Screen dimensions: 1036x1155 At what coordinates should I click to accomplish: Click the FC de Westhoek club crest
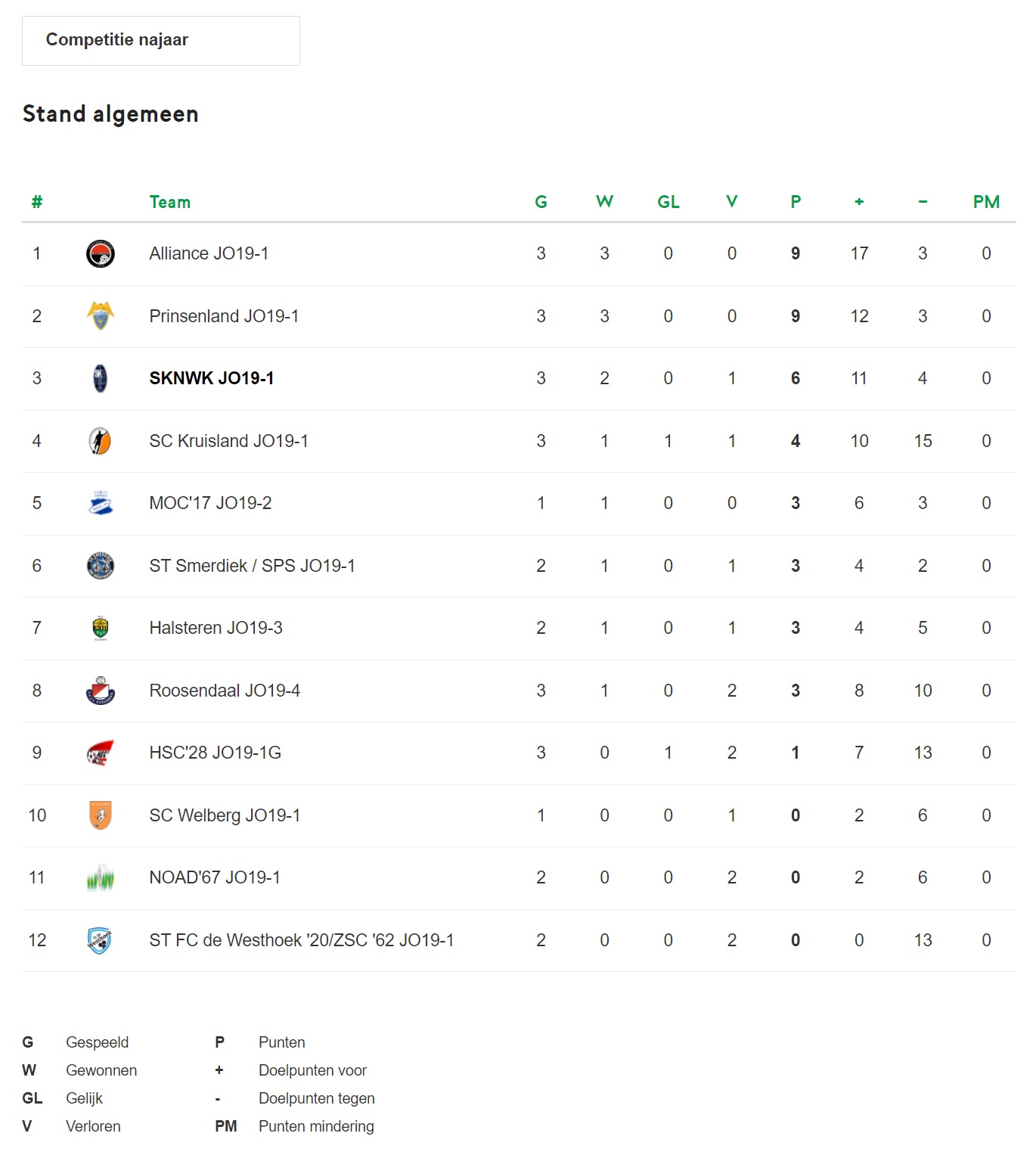[x=100, y=940]
